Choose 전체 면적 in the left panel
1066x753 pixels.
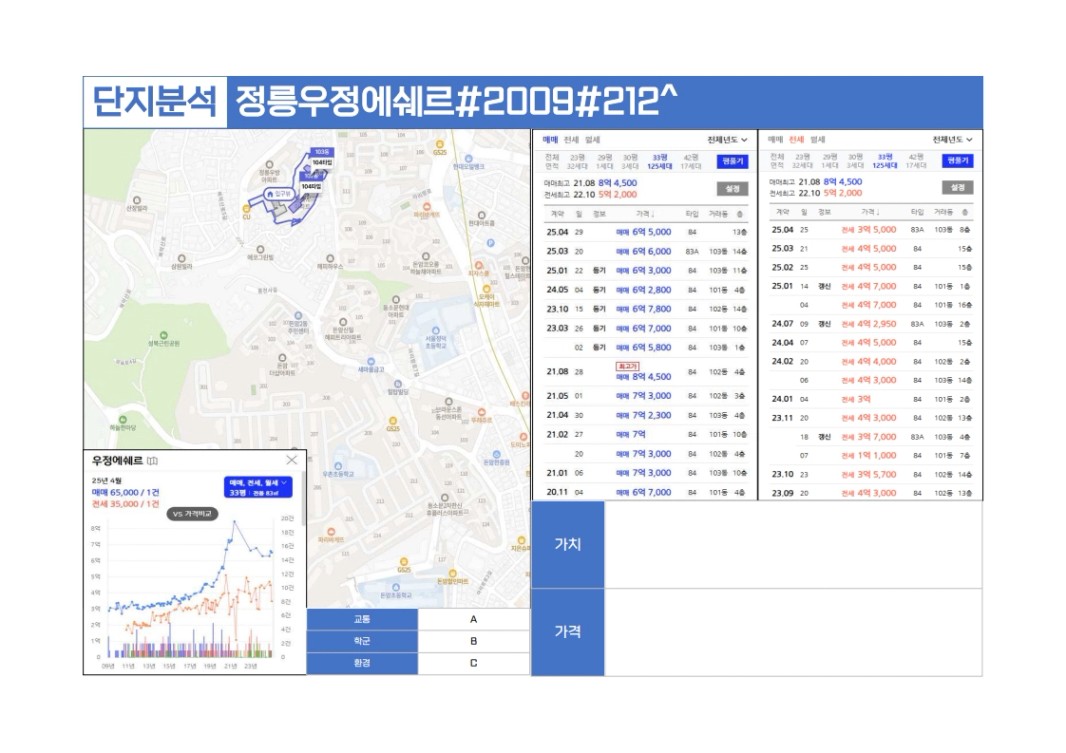[552, 162]
